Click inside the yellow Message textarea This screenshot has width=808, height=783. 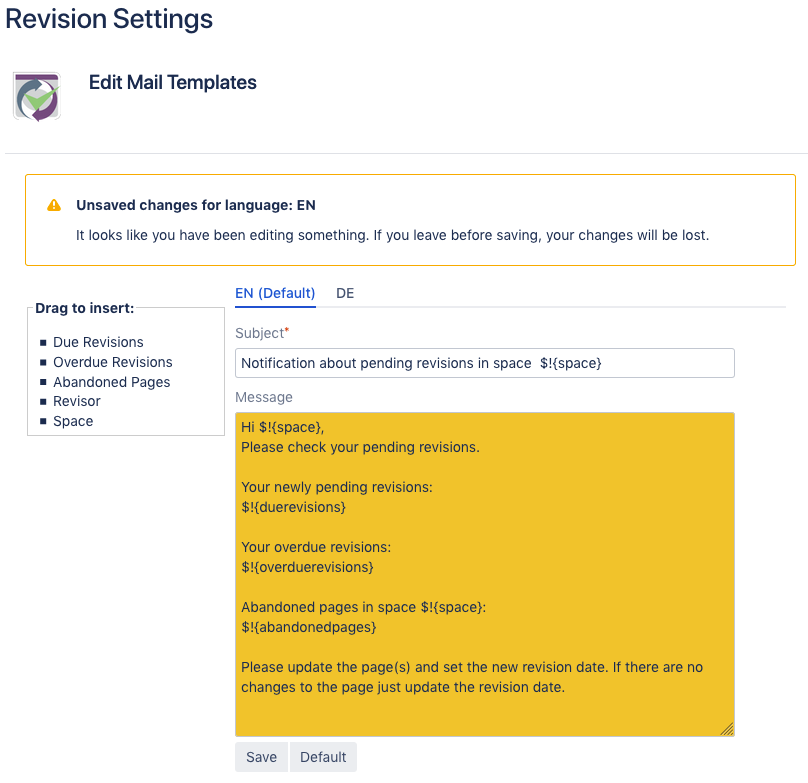click(484, 574)
